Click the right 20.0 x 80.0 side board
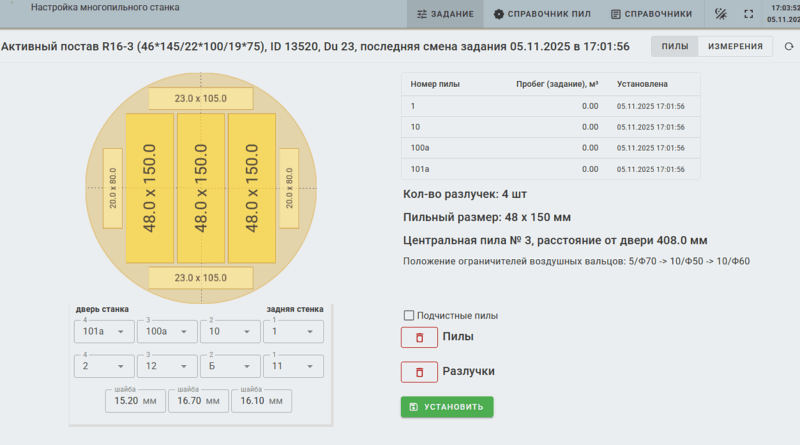The height and width of the screenshot is (445, 800). (x=289, y=188)
